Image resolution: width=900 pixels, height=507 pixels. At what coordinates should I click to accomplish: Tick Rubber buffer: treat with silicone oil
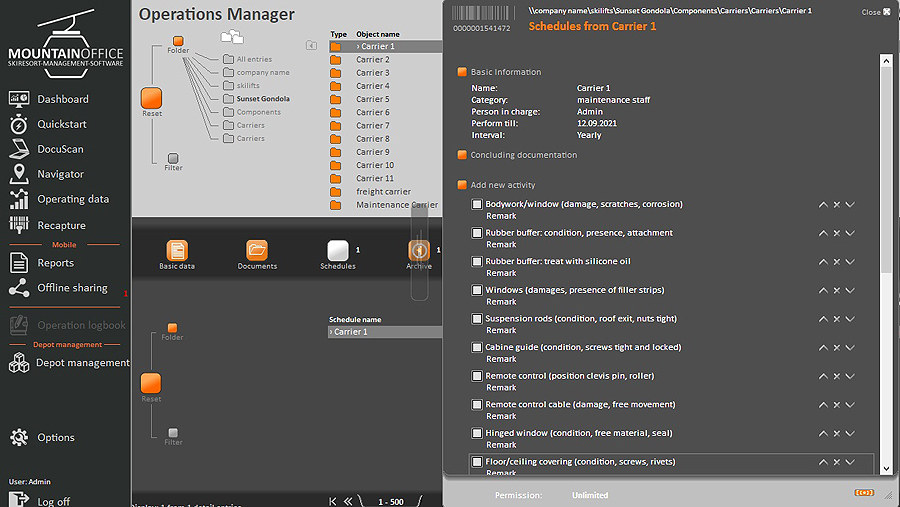tap(477, 262)
